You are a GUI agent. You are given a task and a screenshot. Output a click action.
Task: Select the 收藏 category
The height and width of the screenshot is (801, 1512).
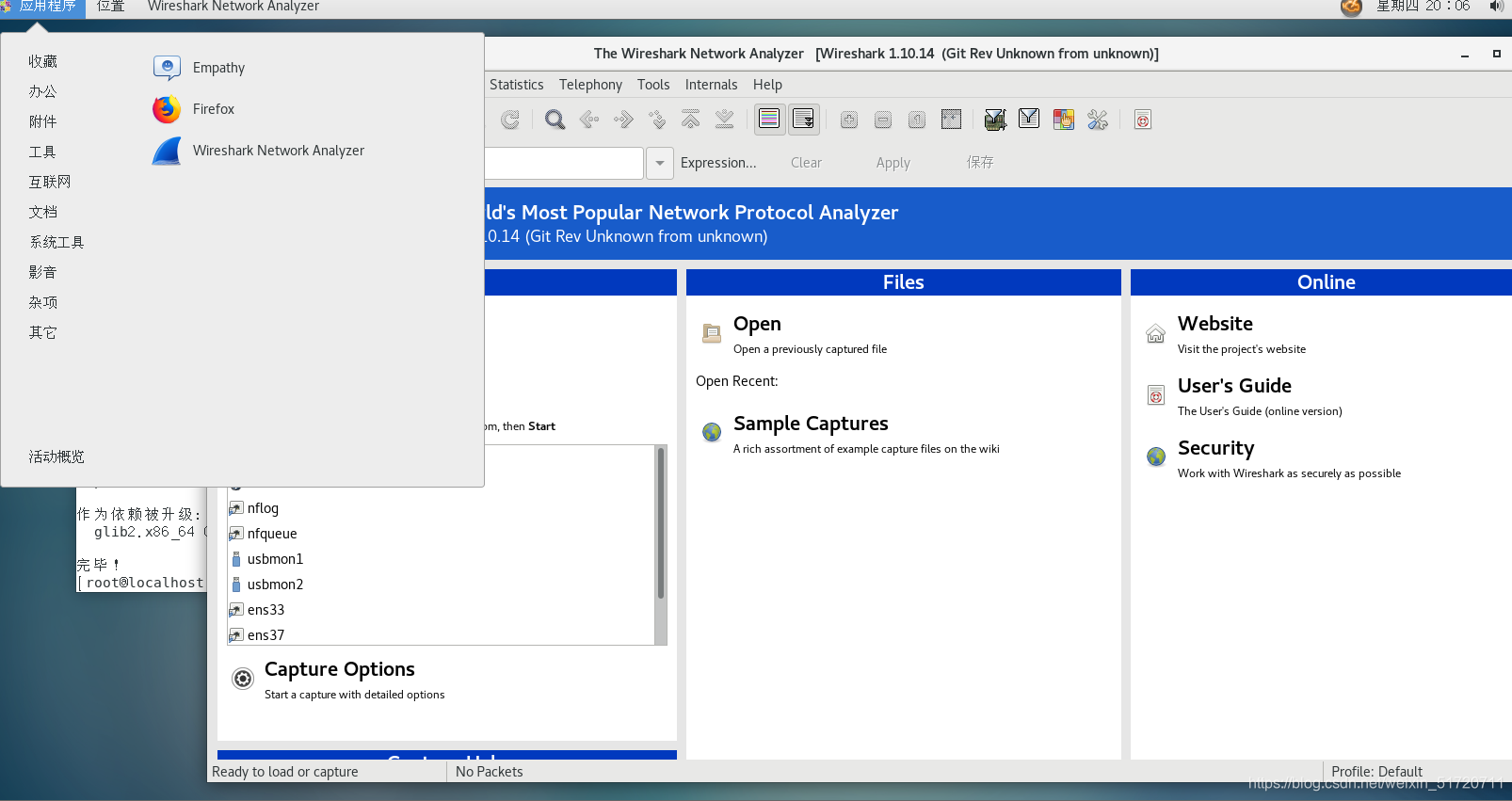pyautogui.click(x=42, y=61)
